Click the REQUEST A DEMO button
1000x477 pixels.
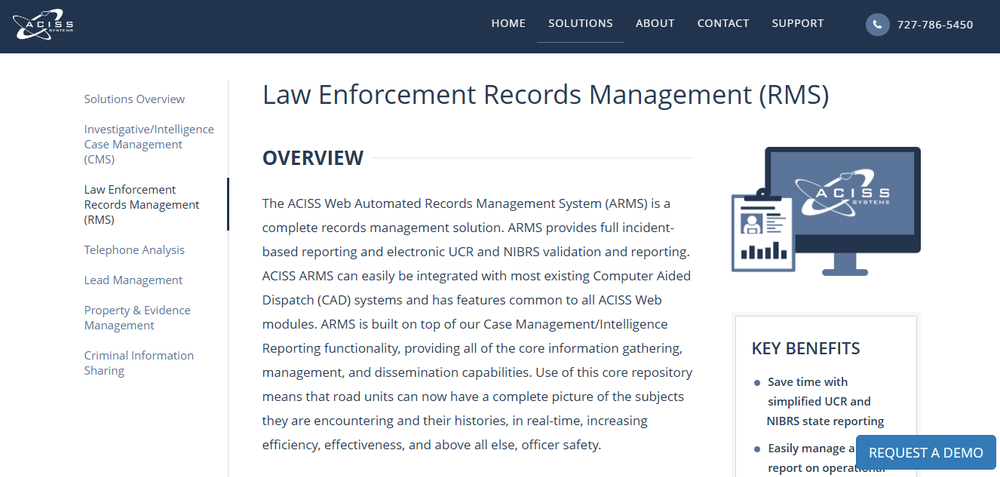tap(926, 452)
